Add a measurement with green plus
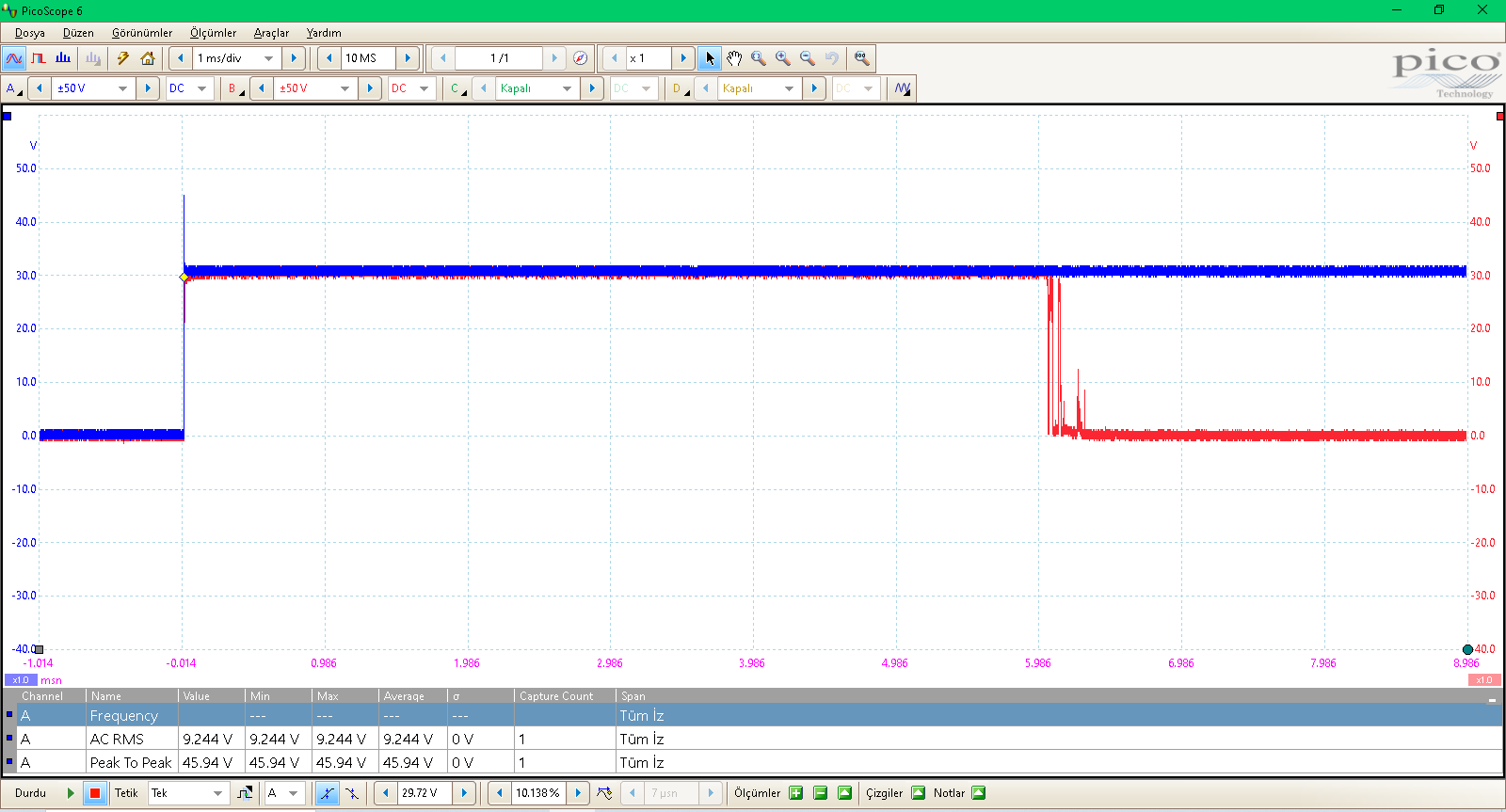Viewport: 1506px width, 812px height. coord(796,793)
